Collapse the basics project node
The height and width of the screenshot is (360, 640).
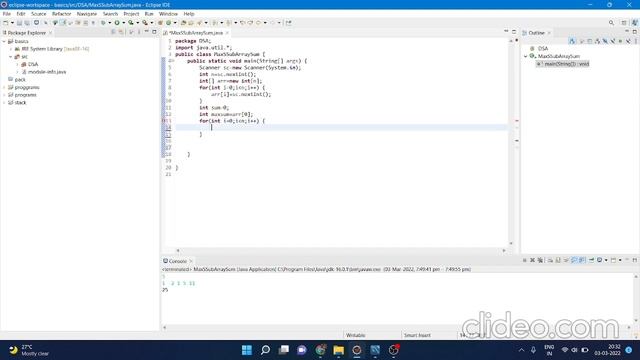point(4,41)
